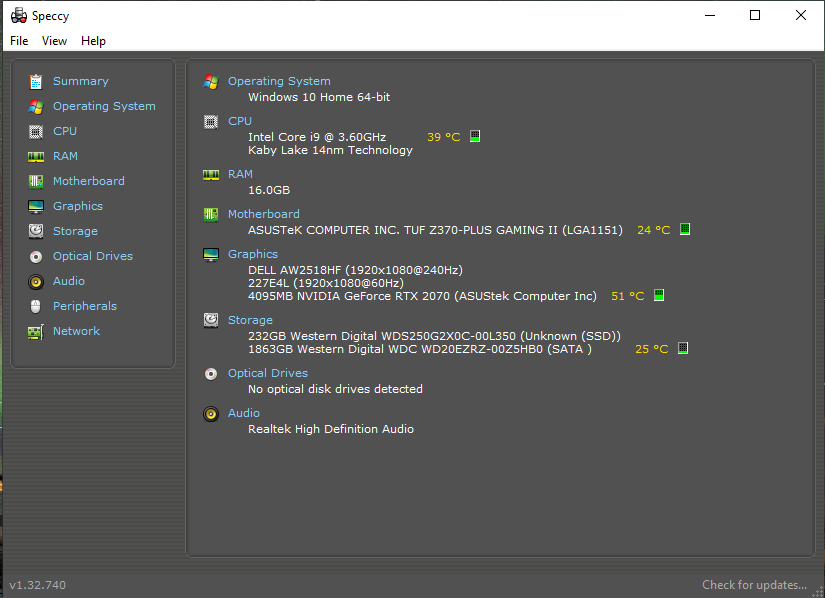Click the DELL AW2518HF monitor line

(355, 270)
